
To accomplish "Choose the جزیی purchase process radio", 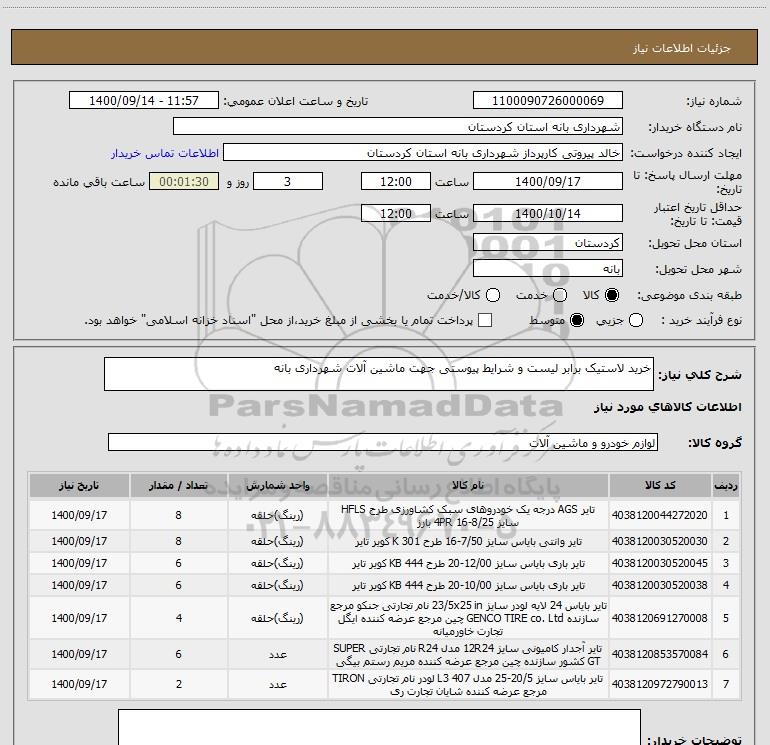I will (x=636, y=320).
